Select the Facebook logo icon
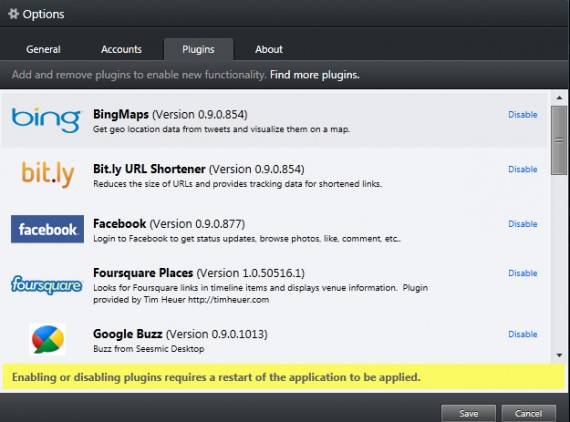The height and width of the screenshot is (422, 570). [47, 229]
